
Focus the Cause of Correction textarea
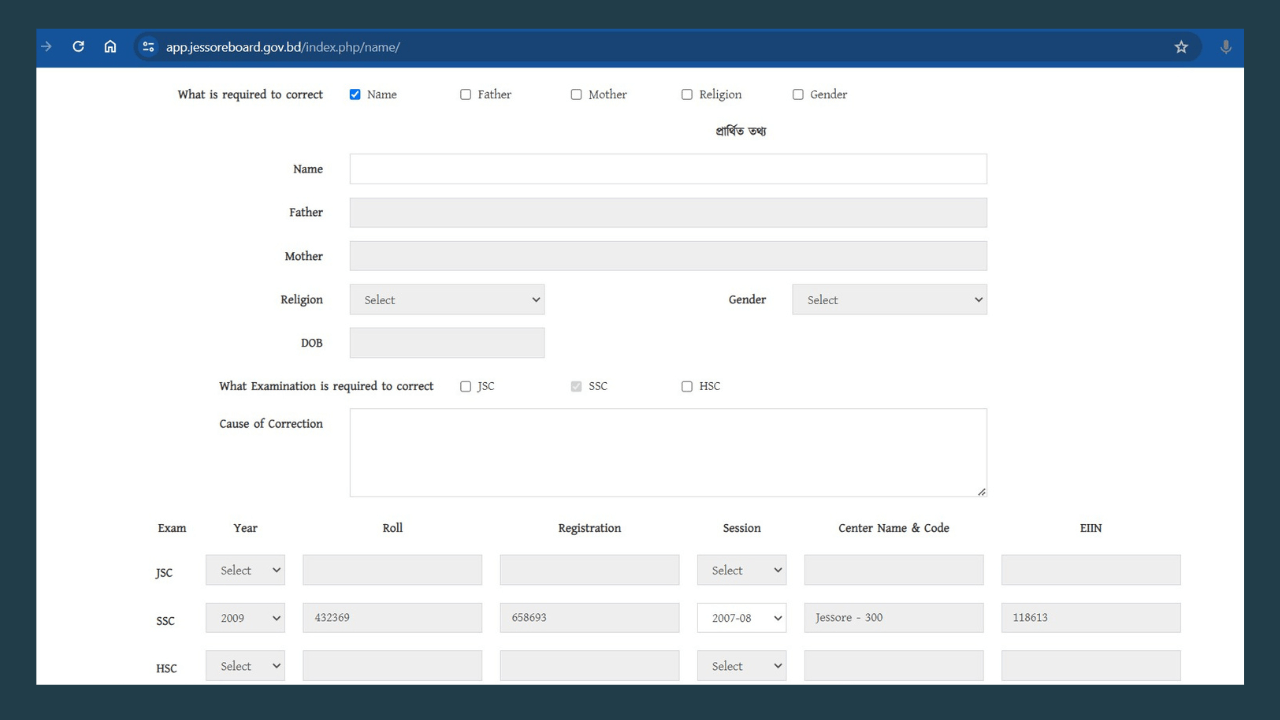[x=668, y=452]
